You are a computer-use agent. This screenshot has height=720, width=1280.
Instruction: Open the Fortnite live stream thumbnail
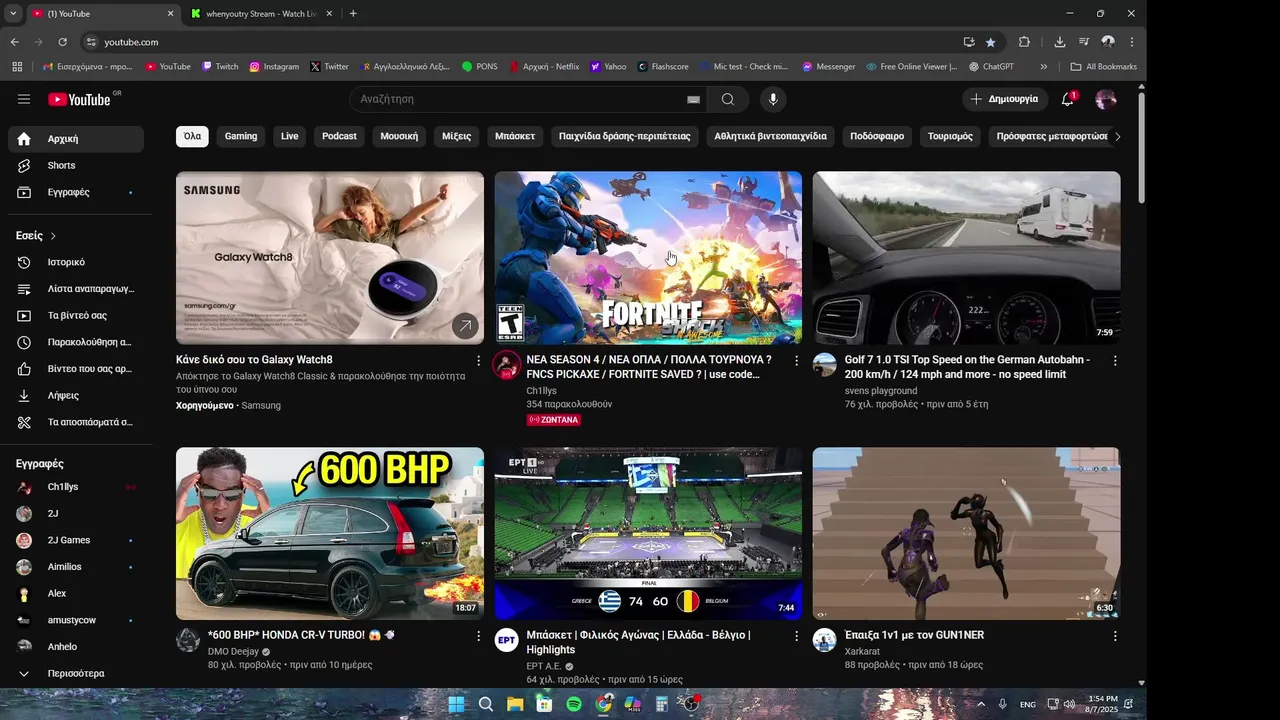[648, 258]
